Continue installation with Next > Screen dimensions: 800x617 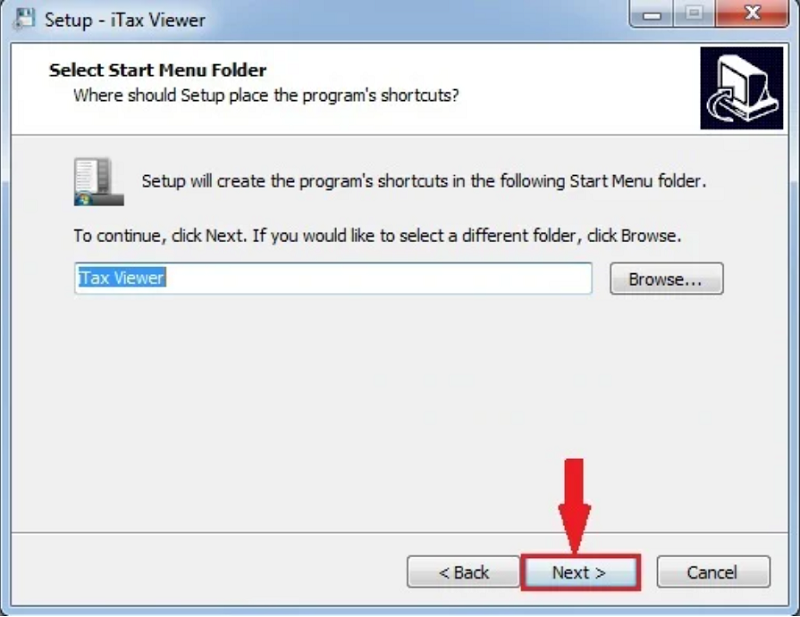(580, 572)
